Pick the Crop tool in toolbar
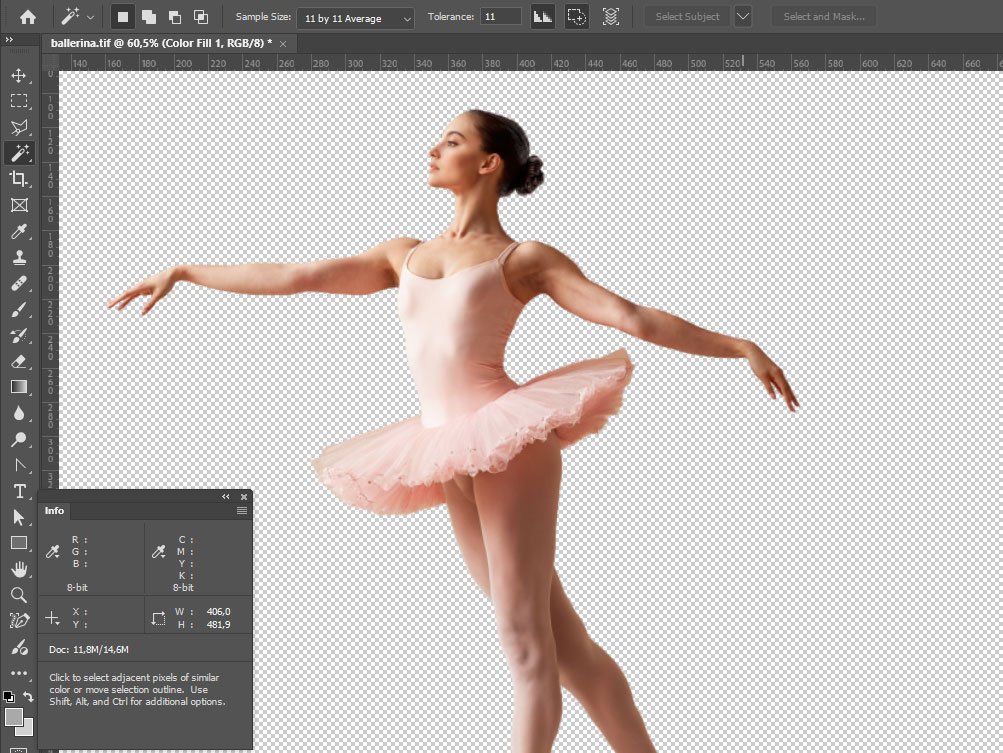The height and width of the screenshot is (753, 1003). (18, 179)
